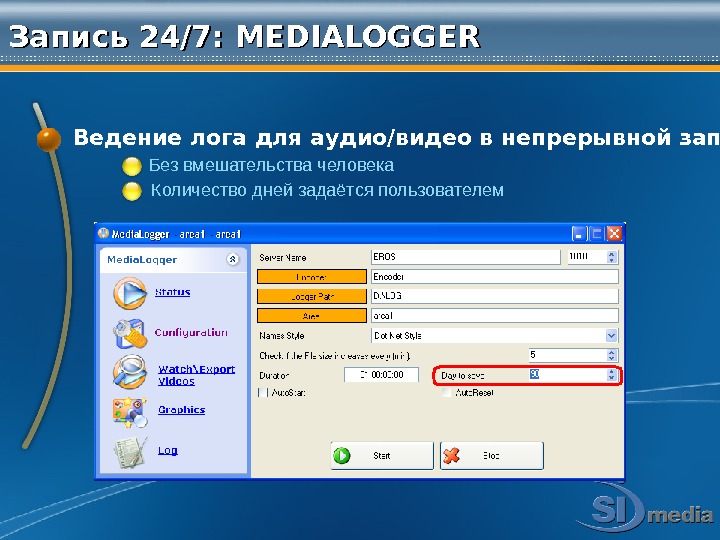Click the Duration time field

click(x=382, y=375)
